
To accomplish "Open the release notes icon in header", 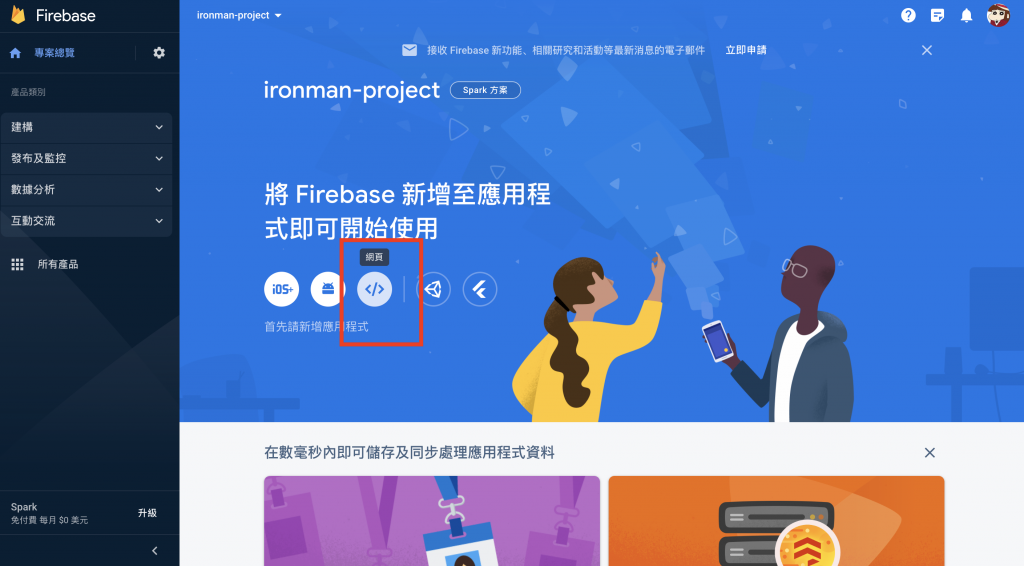I will (937, 16).
